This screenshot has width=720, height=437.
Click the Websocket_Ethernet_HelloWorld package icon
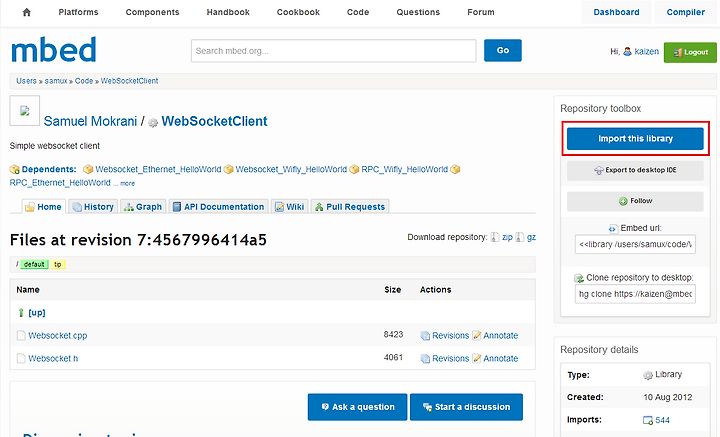pyautogui.click(x=88, y=169)
